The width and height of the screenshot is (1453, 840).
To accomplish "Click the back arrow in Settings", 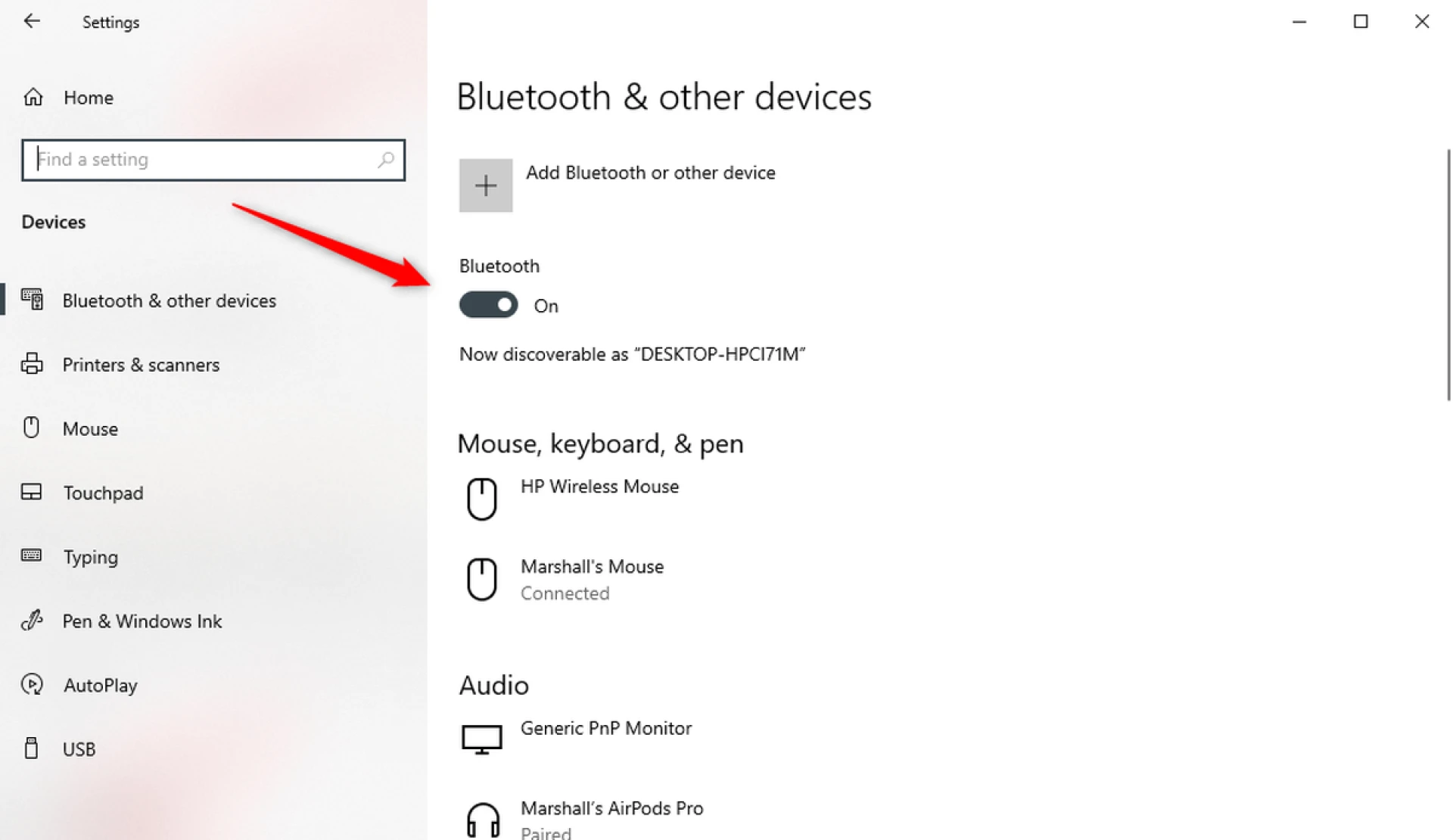I will (31, 21).
